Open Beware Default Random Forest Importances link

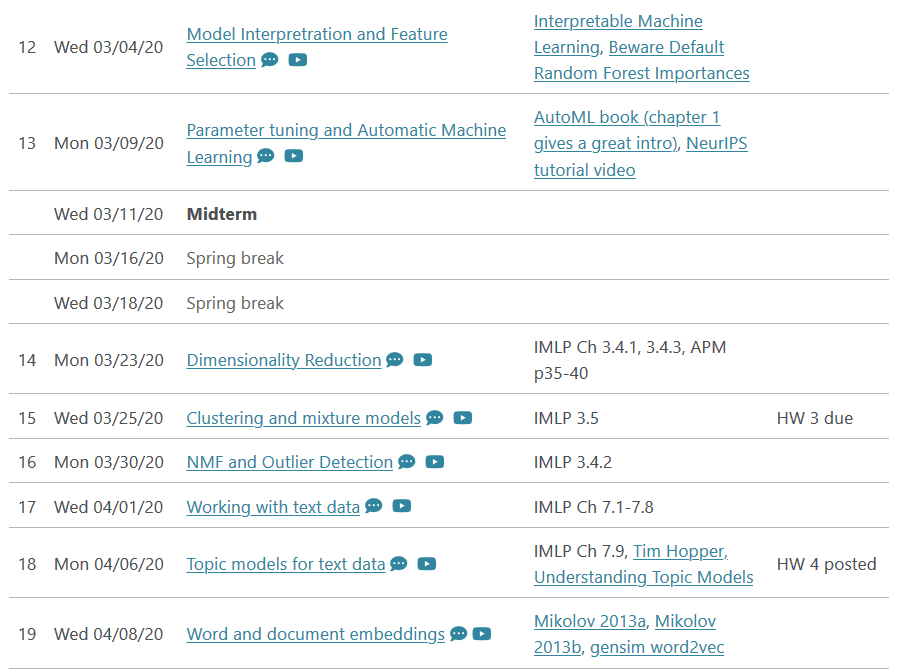[666, 47]
